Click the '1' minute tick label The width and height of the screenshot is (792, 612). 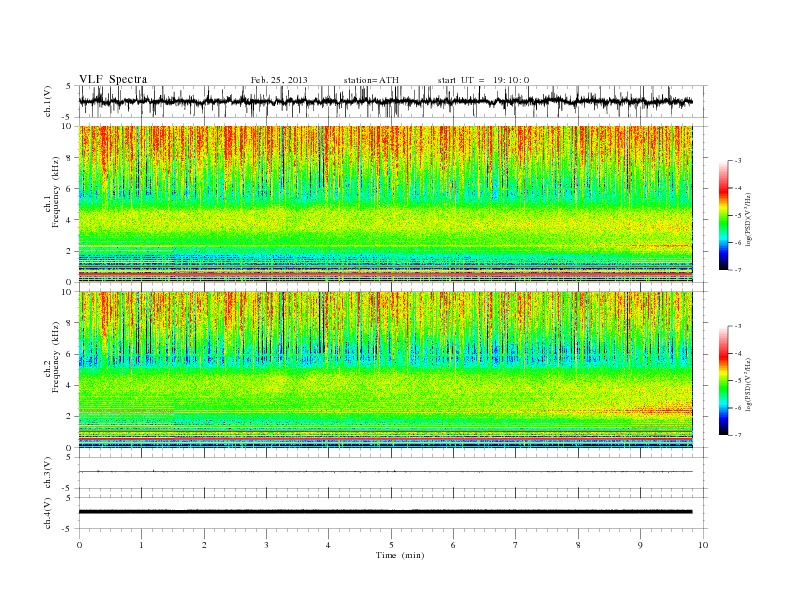(x=141, y=545)
